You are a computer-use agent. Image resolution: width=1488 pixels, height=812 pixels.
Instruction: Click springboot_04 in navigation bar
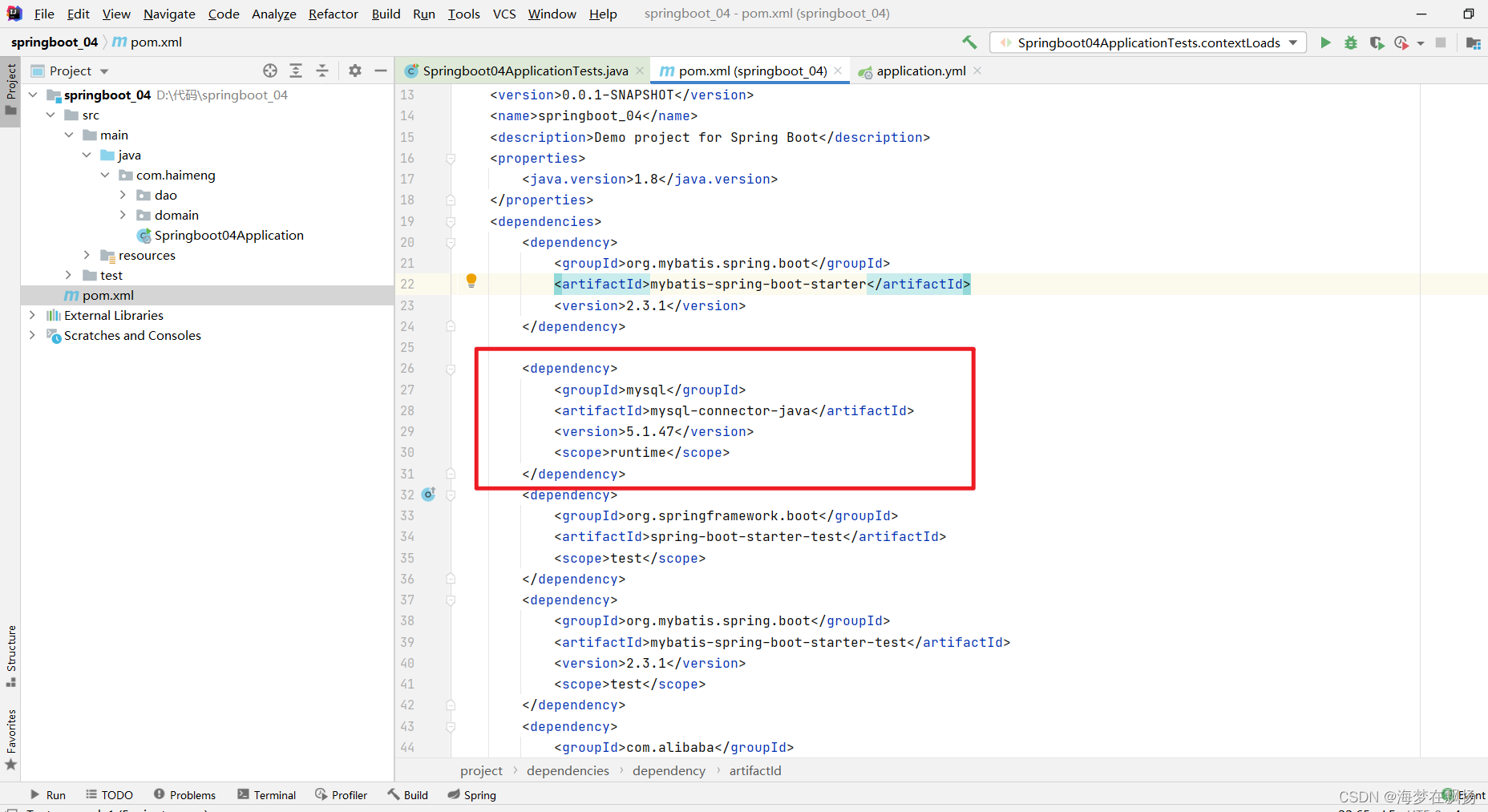55,42
